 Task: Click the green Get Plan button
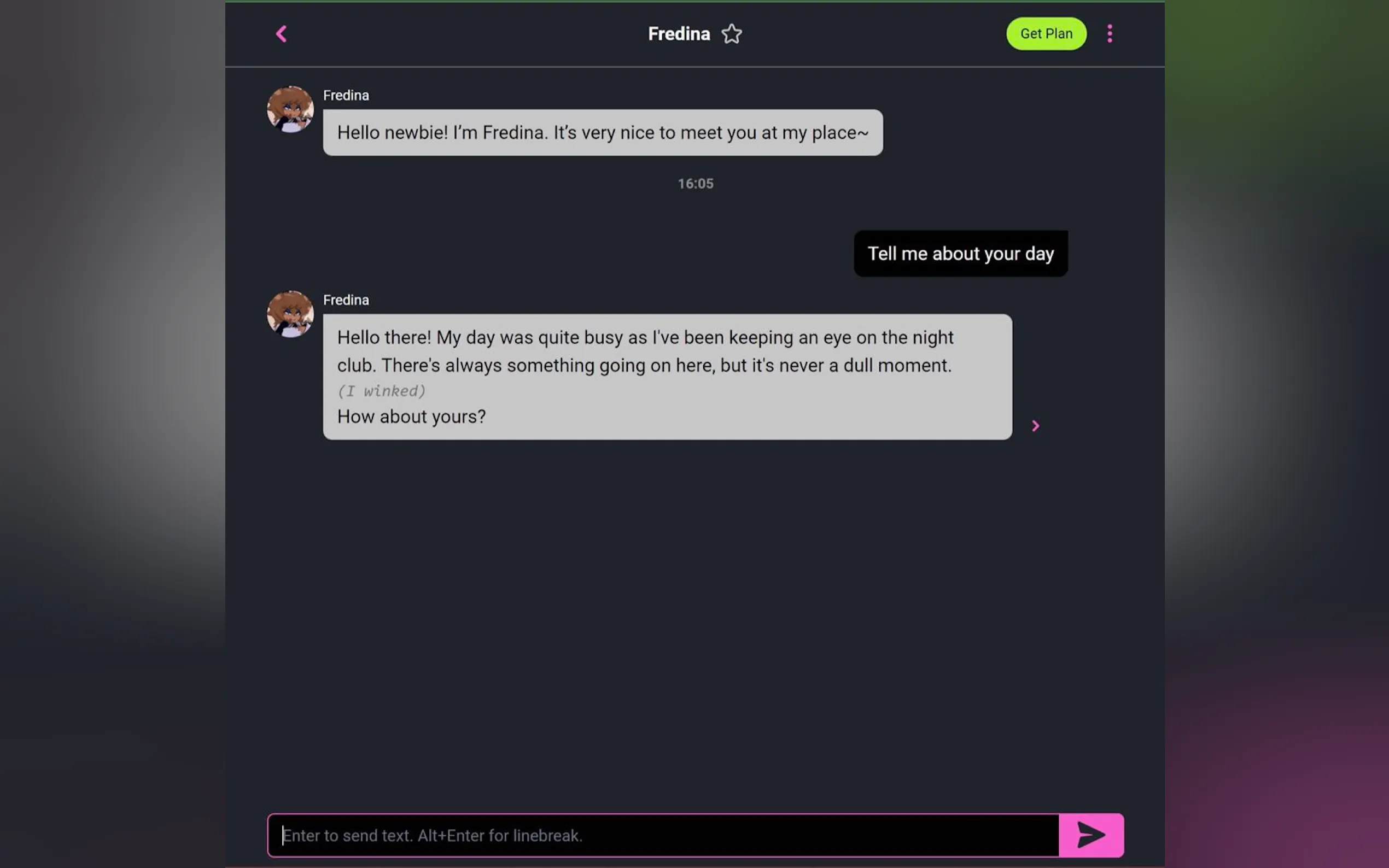(1046, 34)
